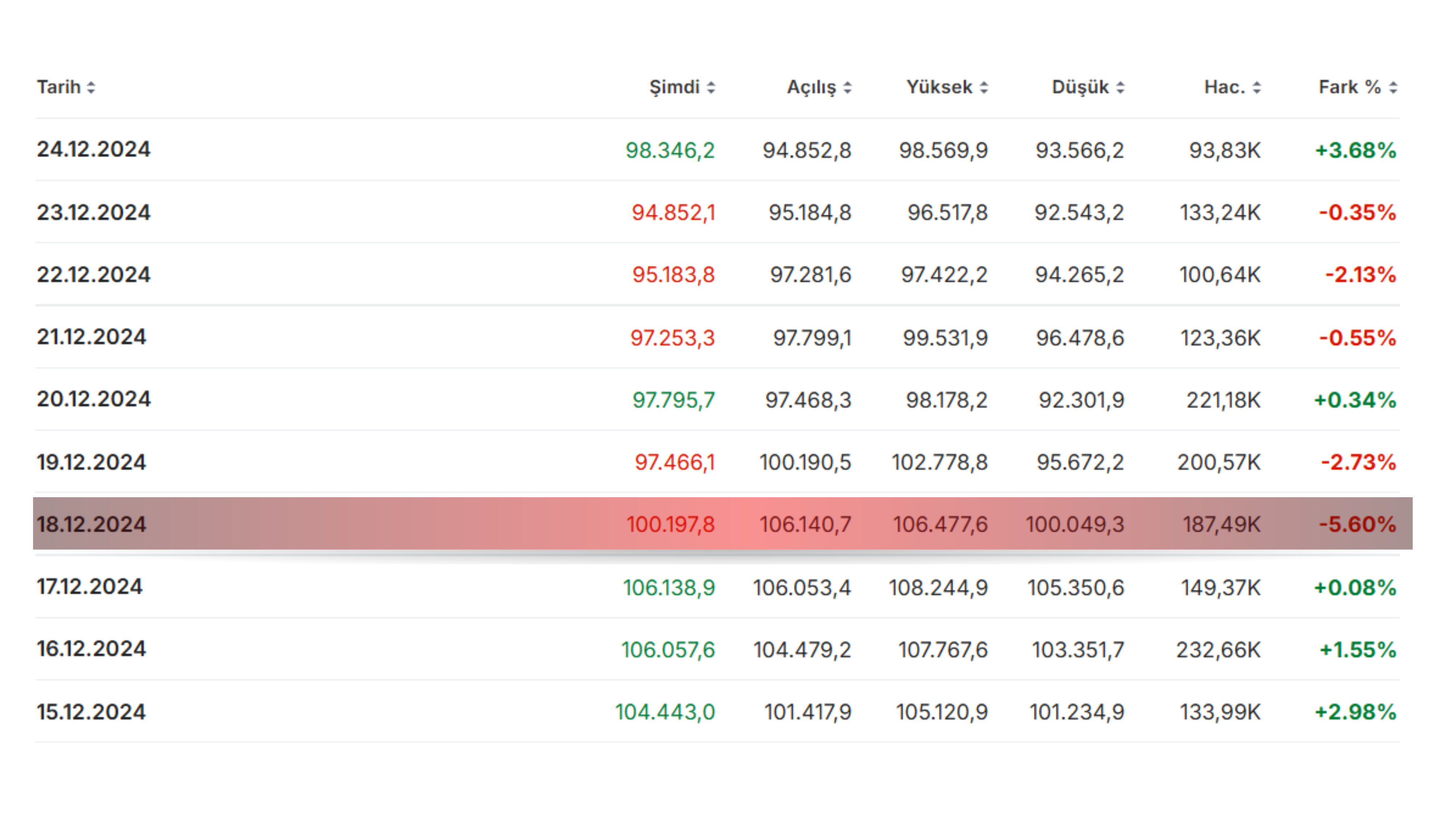Image resolution: width=1456 pixels, height=819 pixels.
Task: Sort by the Şimdi column label
Action: 674,87
